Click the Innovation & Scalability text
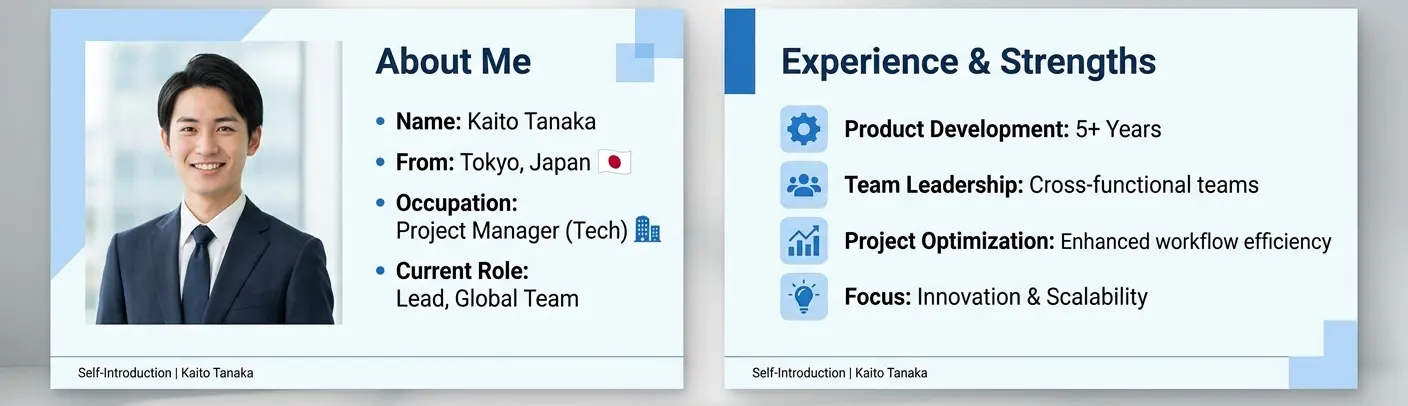 1032,297
